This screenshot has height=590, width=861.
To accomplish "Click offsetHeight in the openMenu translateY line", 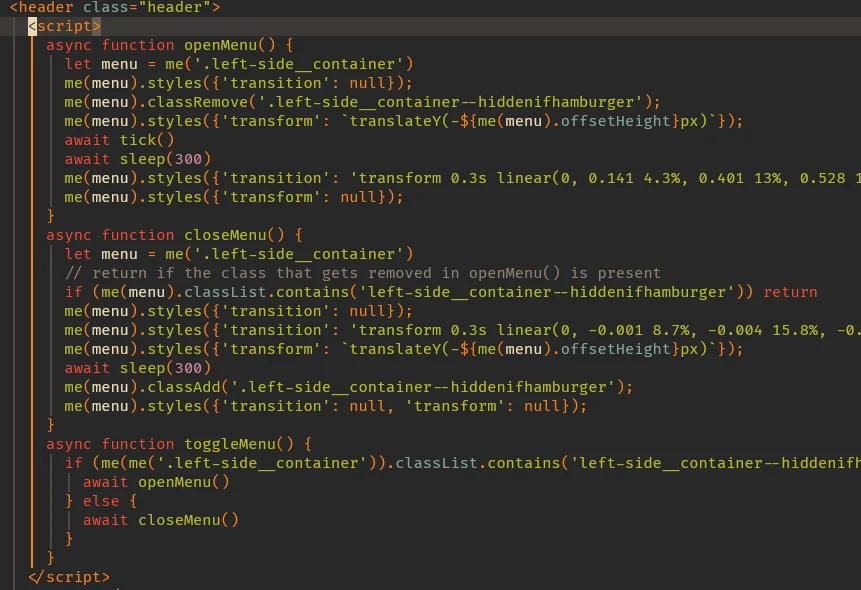I will 615,121.
